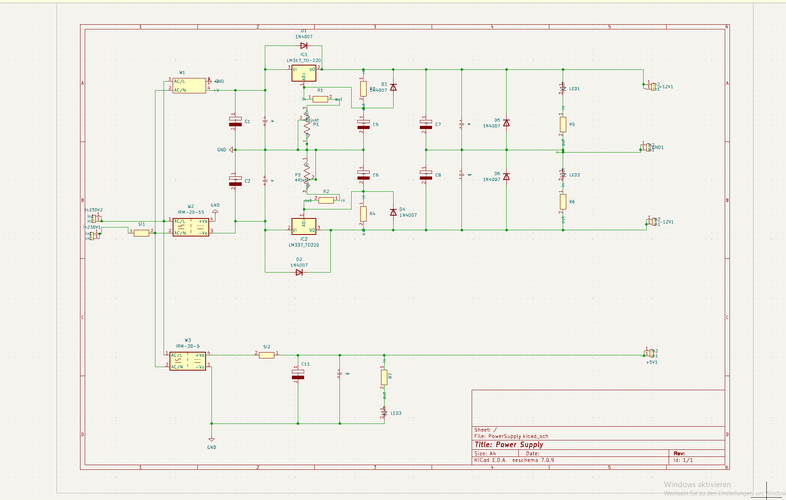Click capacitor C11 symbol
Image resolution: width=786 pixels, height=500 pixels.
click(x=298, y=374)
